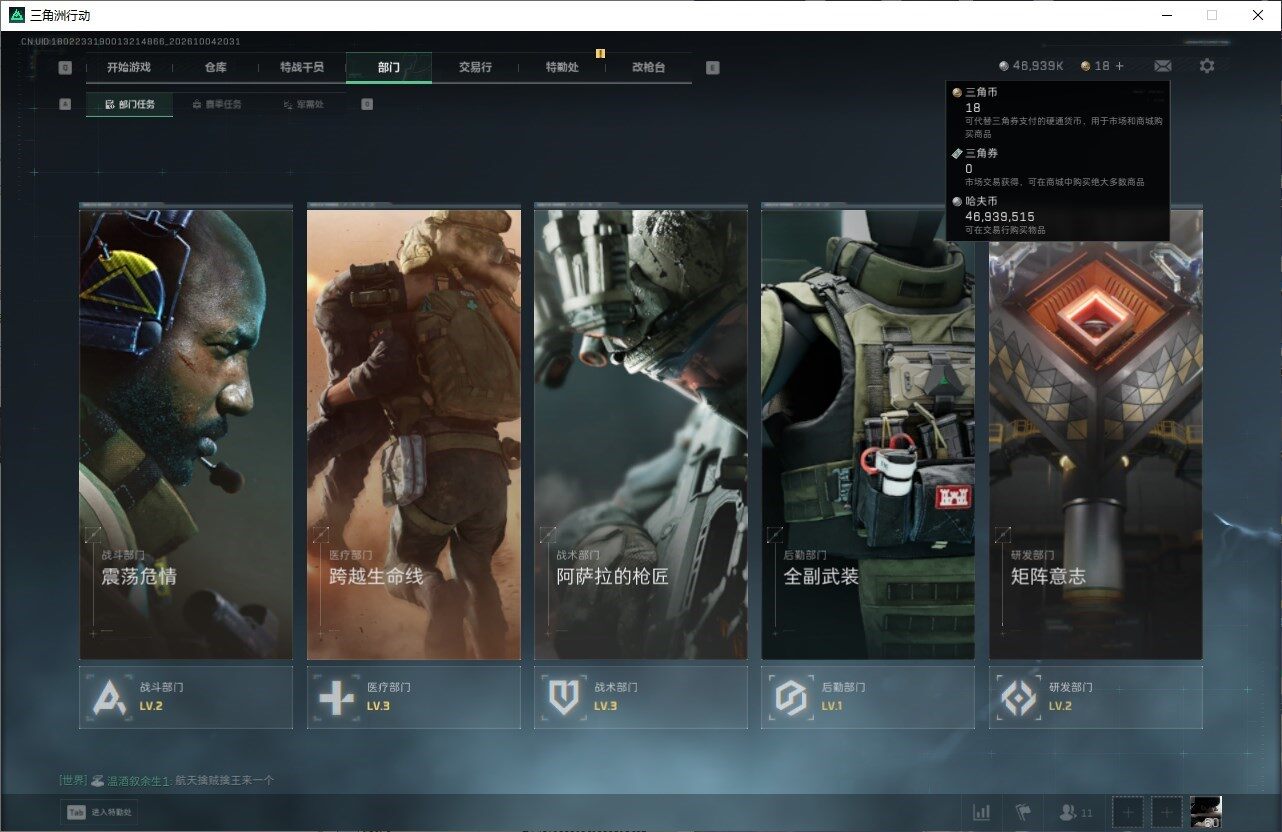
Task: Click the 研发部门 diamond emblem icon
Action: [1019, 697]
